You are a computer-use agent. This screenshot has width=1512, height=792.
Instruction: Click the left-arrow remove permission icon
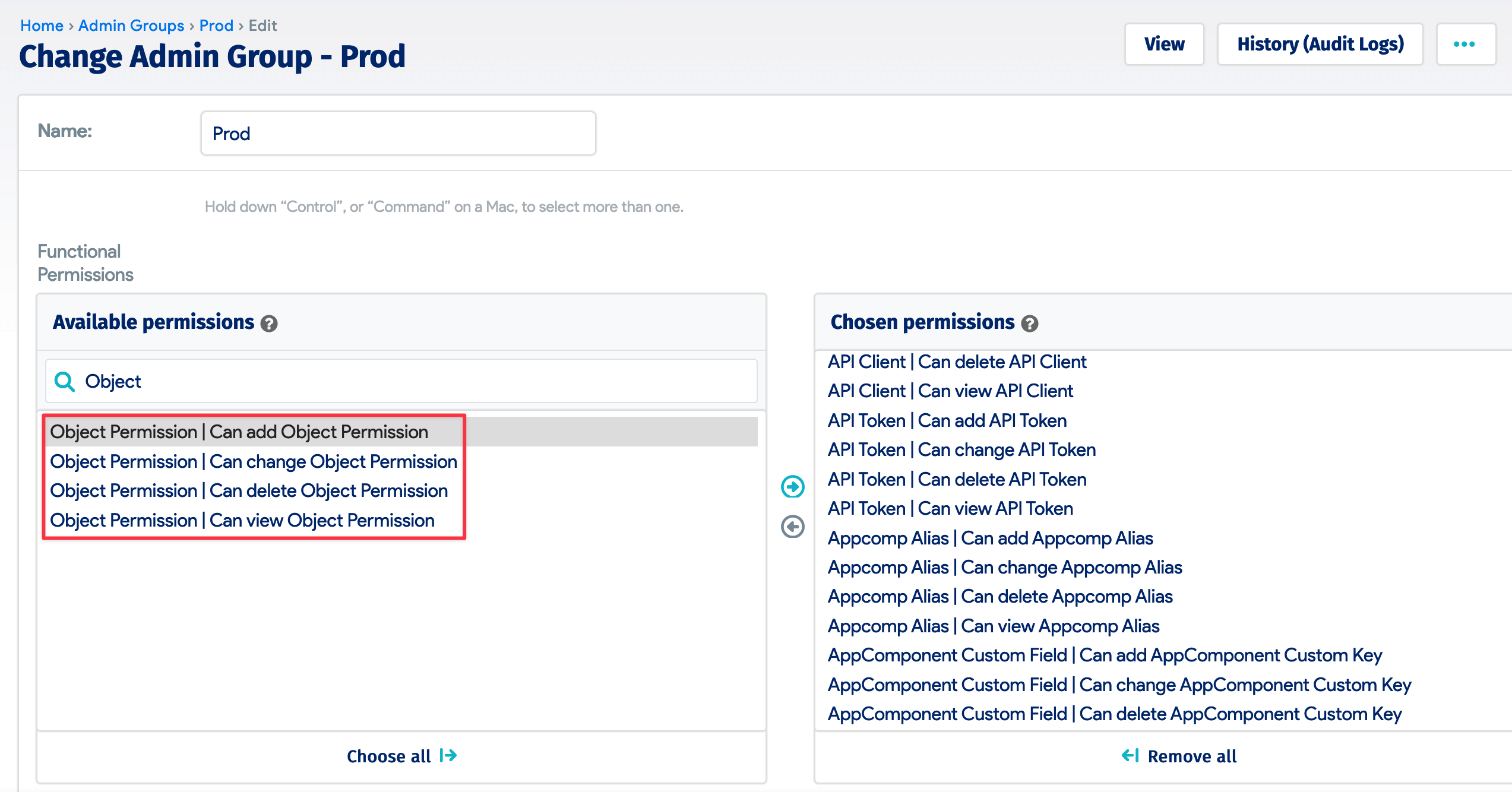(792, 527)
